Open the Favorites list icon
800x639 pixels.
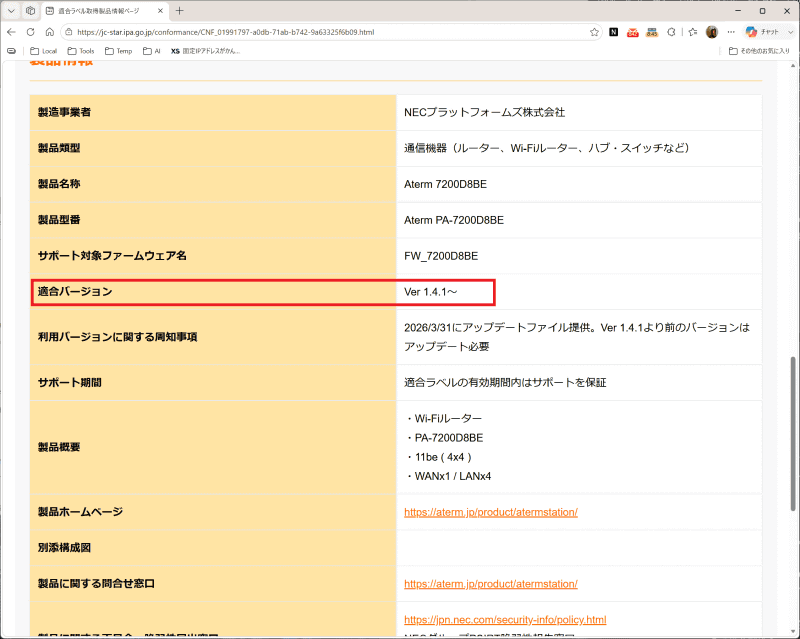pos(693,32)
